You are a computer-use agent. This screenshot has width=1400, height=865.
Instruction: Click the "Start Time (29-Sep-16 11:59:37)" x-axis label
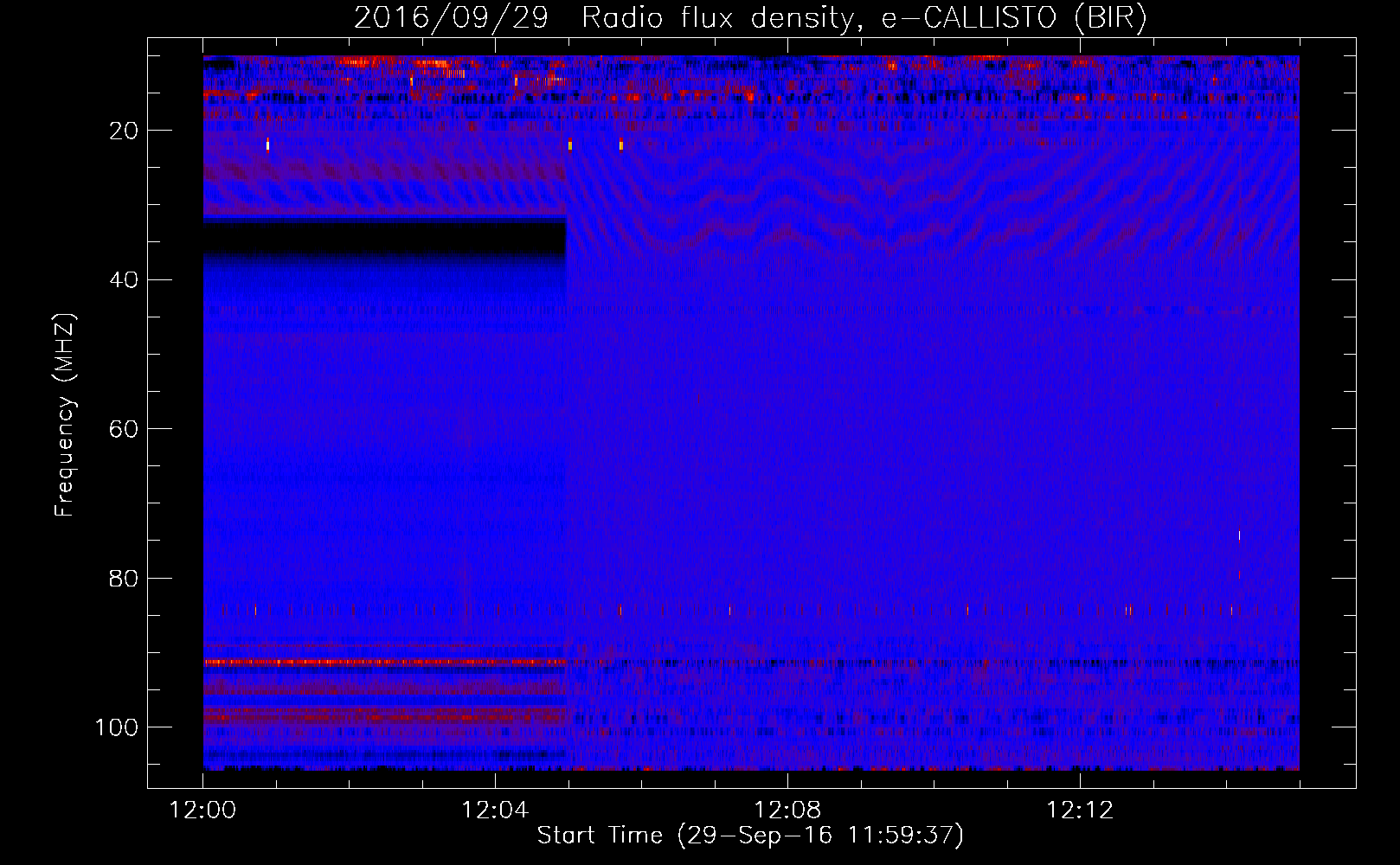[x=750, y=835]
